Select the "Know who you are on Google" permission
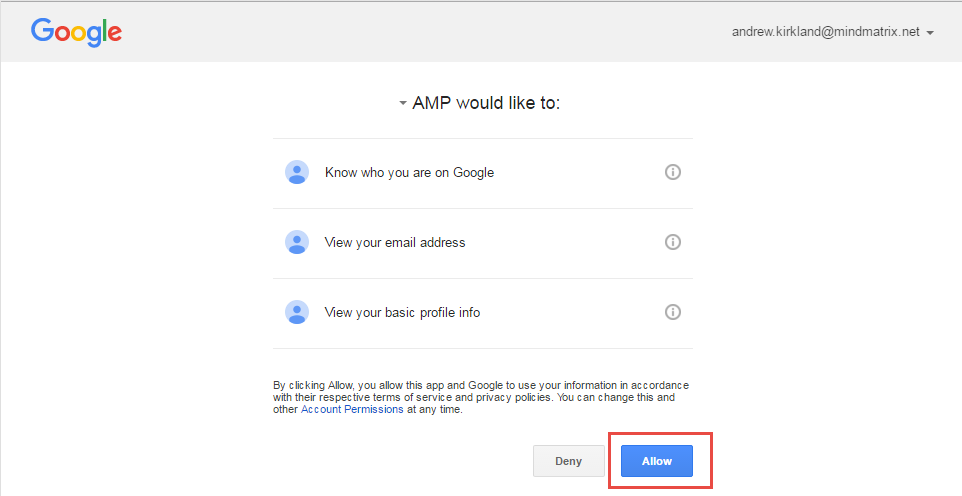Viewport: 962px width, 496px height. (409, 172)
